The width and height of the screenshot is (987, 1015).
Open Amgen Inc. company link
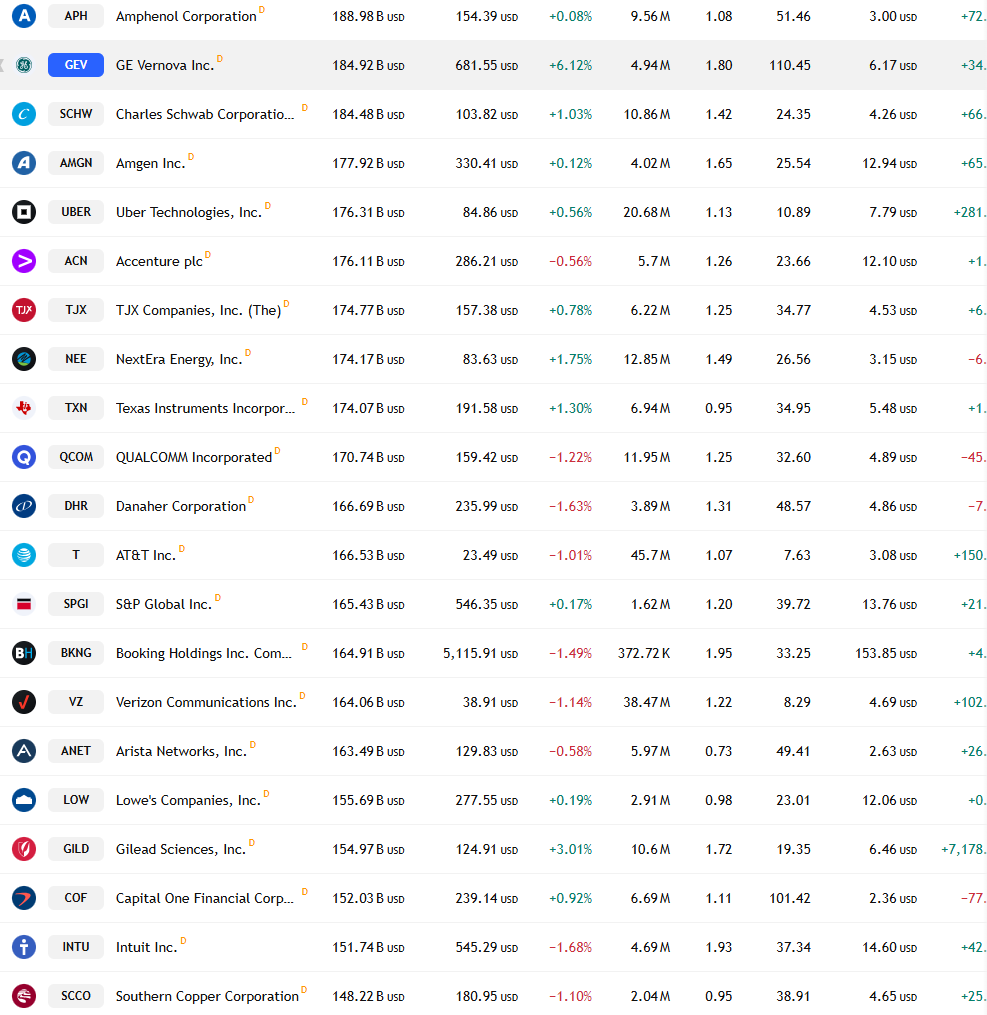click(x=151, y=163)
